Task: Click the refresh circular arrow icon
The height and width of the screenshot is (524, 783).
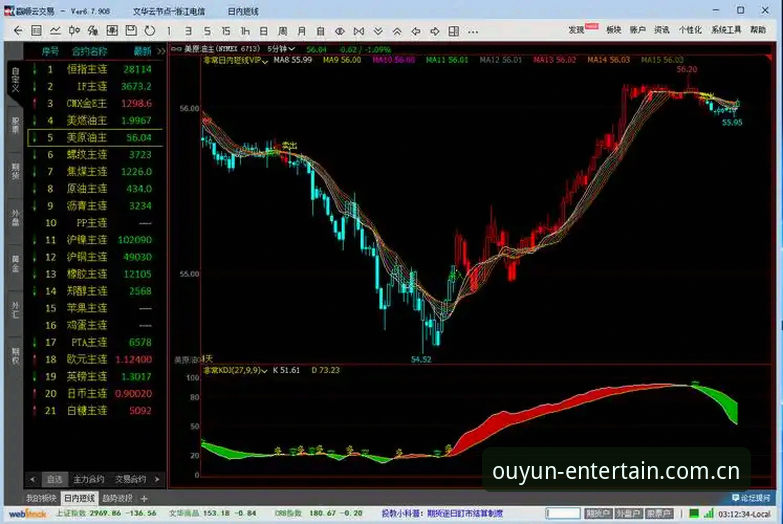Action: tap(150, 31)
